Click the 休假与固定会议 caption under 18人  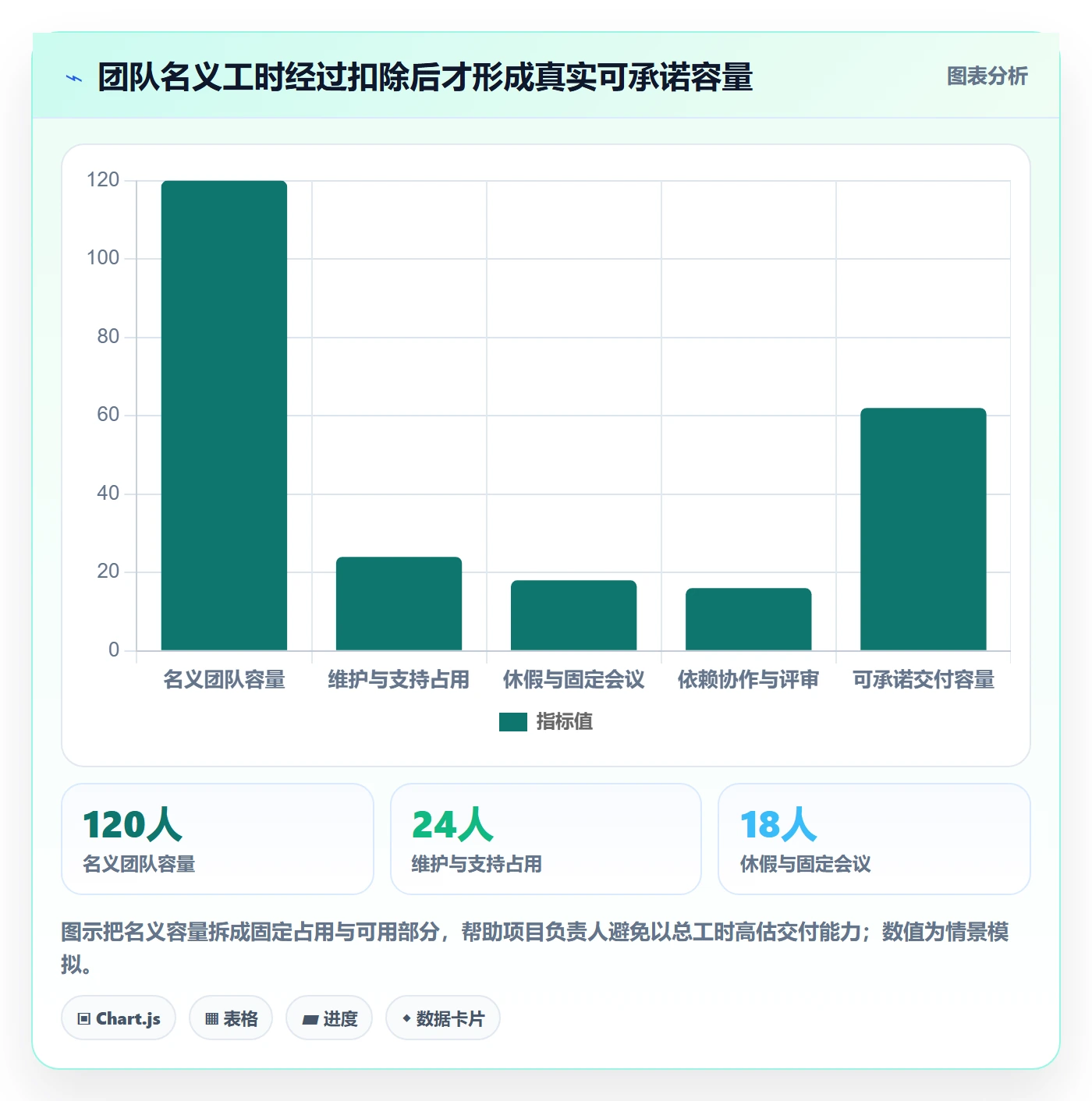click(805, 864)
